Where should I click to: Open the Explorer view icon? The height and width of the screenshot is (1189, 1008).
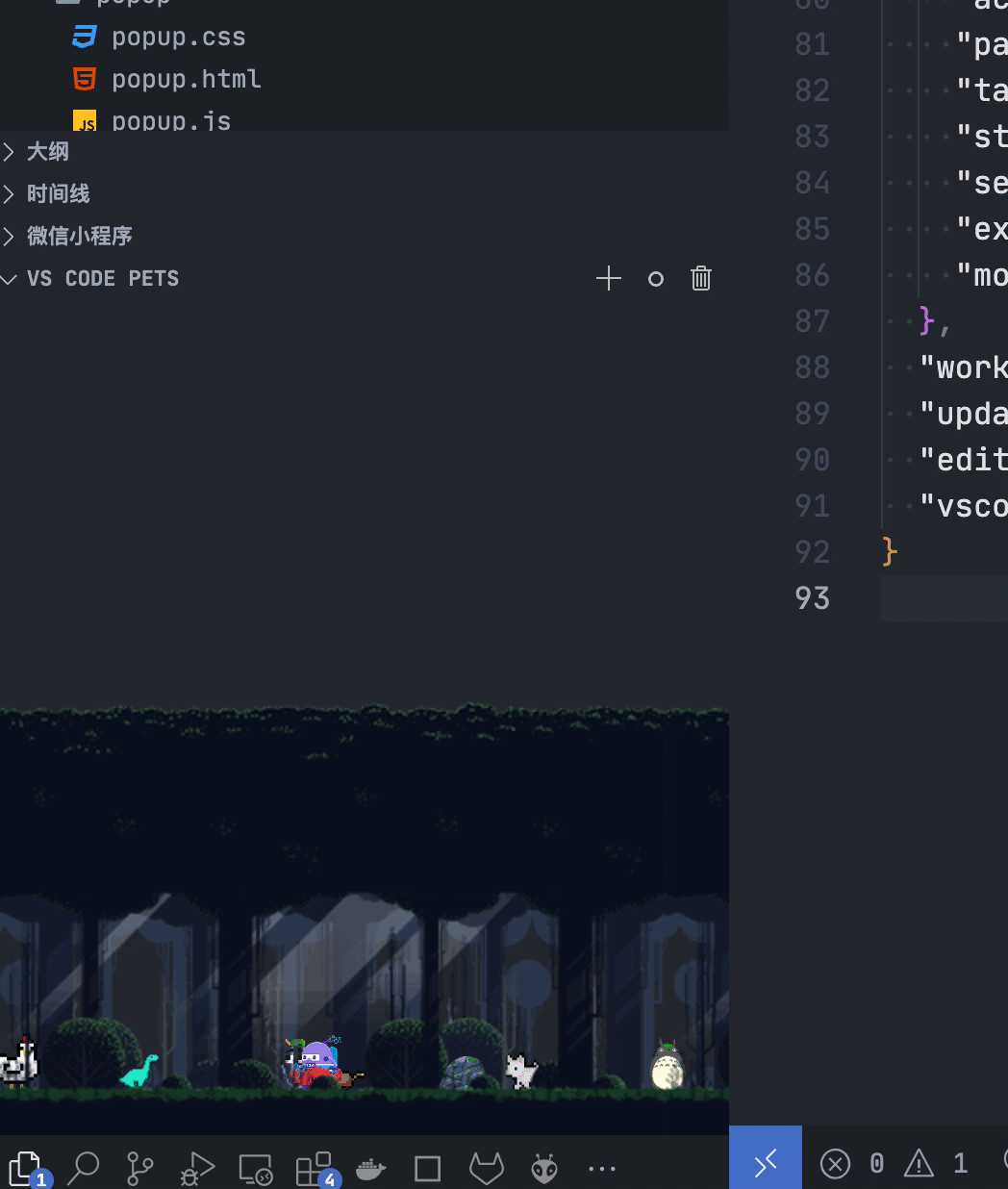point(25,1169)
